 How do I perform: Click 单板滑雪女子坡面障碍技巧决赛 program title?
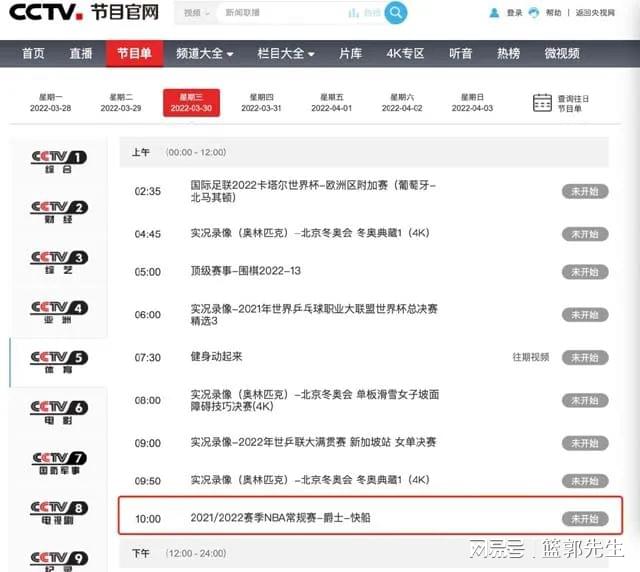315,400
